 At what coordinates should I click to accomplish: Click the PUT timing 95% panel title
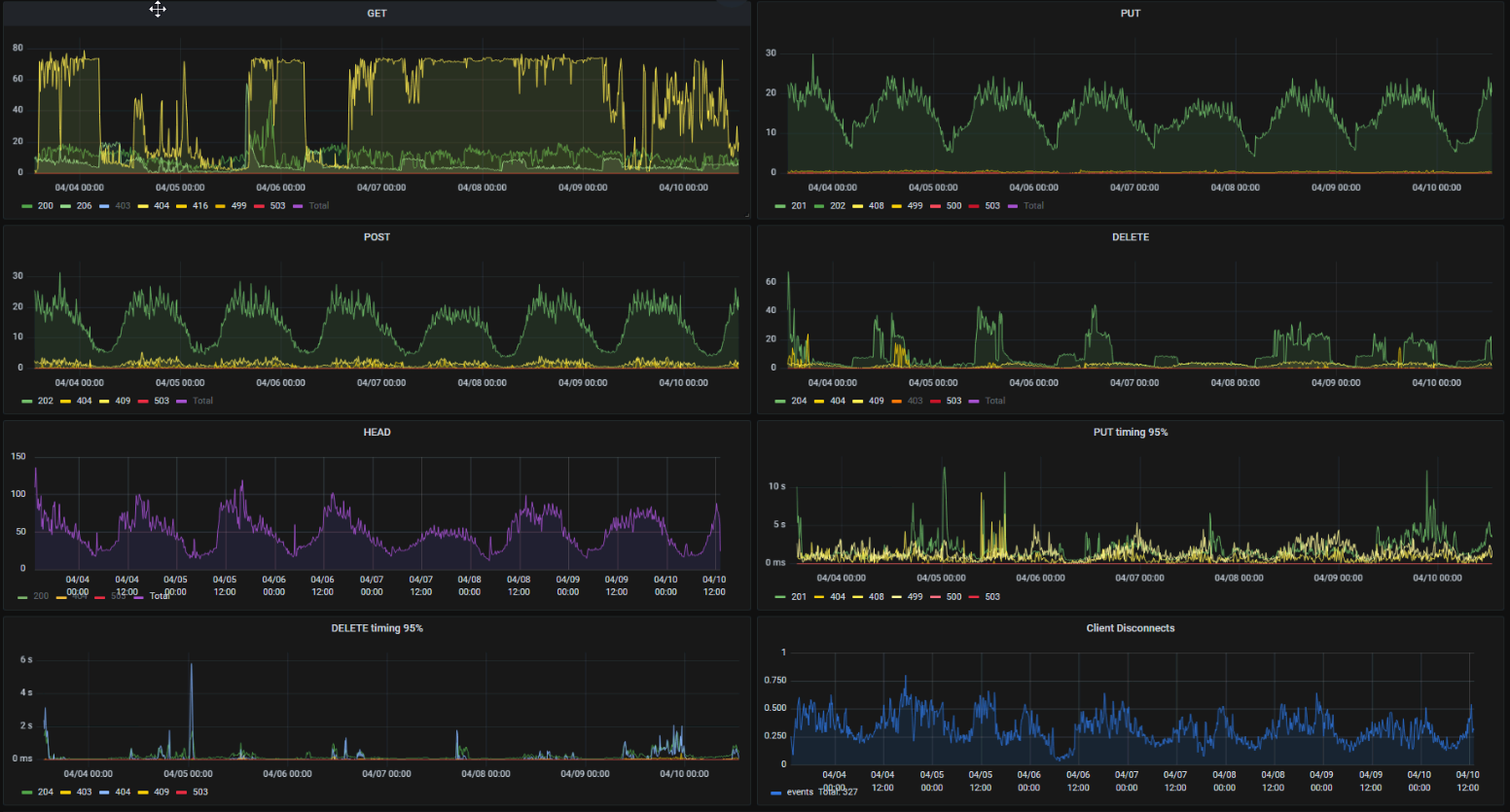(x=1130, y=433)
